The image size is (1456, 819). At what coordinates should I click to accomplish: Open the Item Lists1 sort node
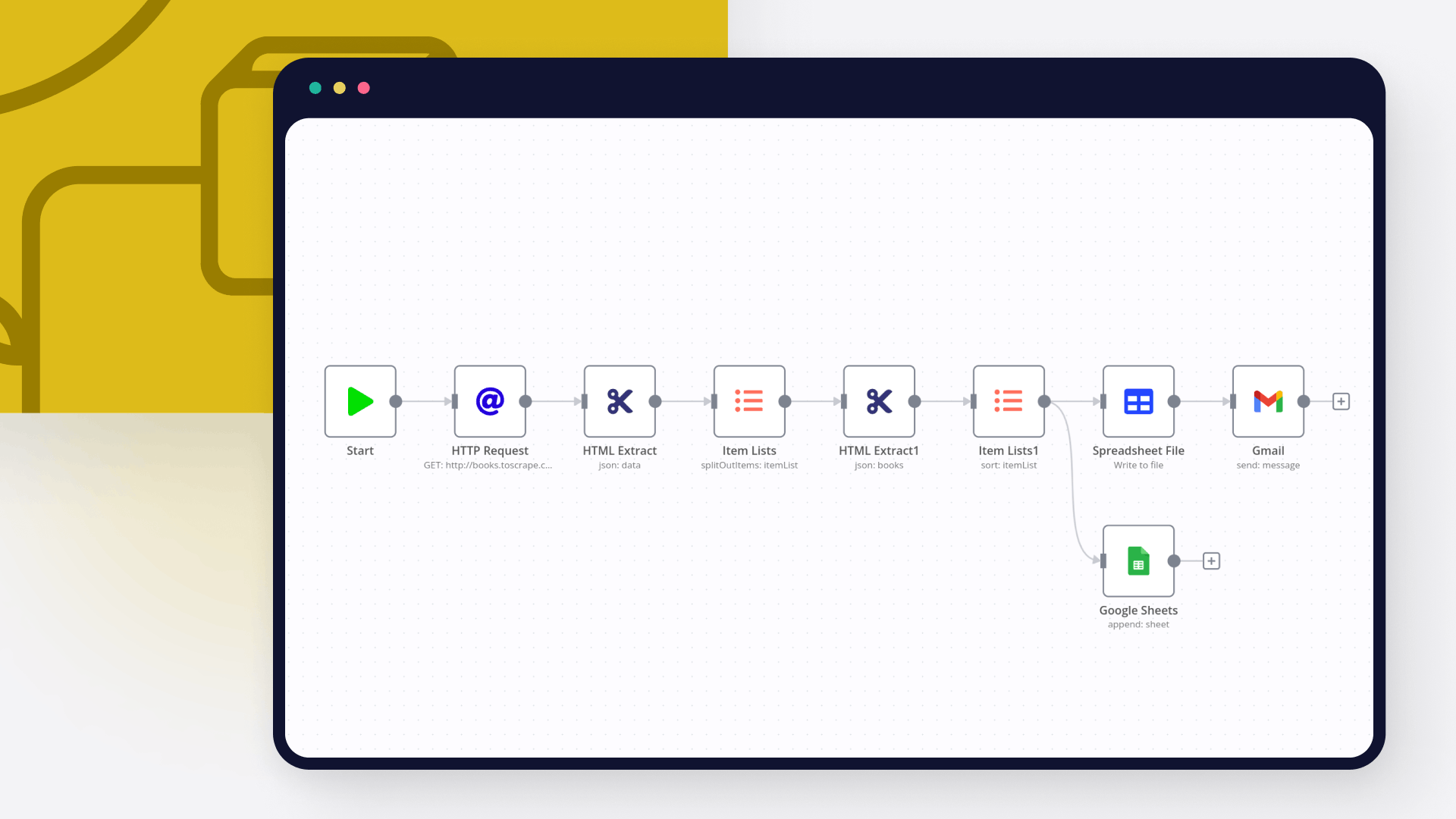point(1009,401)
